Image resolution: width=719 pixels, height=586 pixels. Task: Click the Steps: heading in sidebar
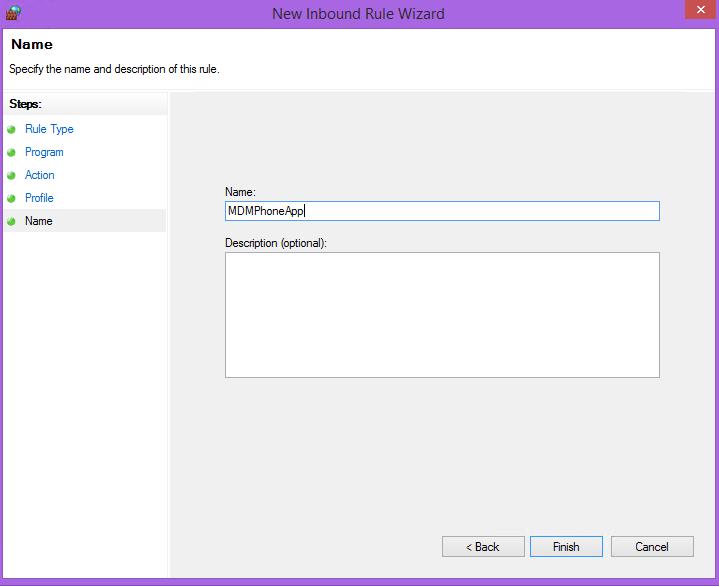tap(25, 104)
